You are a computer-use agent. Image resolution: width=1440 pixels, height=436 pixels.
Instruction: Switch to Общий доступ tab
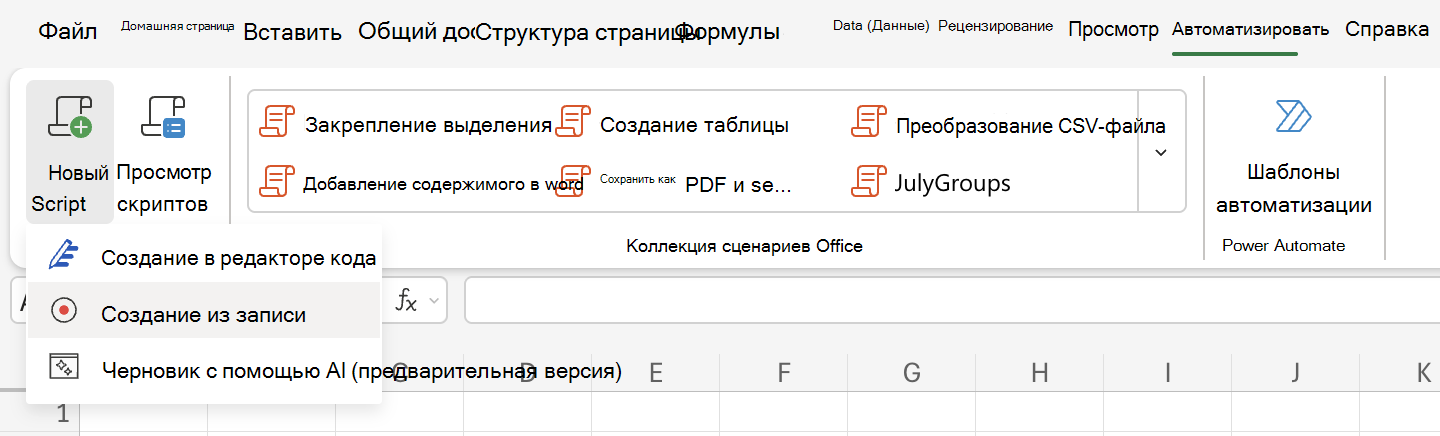(416, 31)
